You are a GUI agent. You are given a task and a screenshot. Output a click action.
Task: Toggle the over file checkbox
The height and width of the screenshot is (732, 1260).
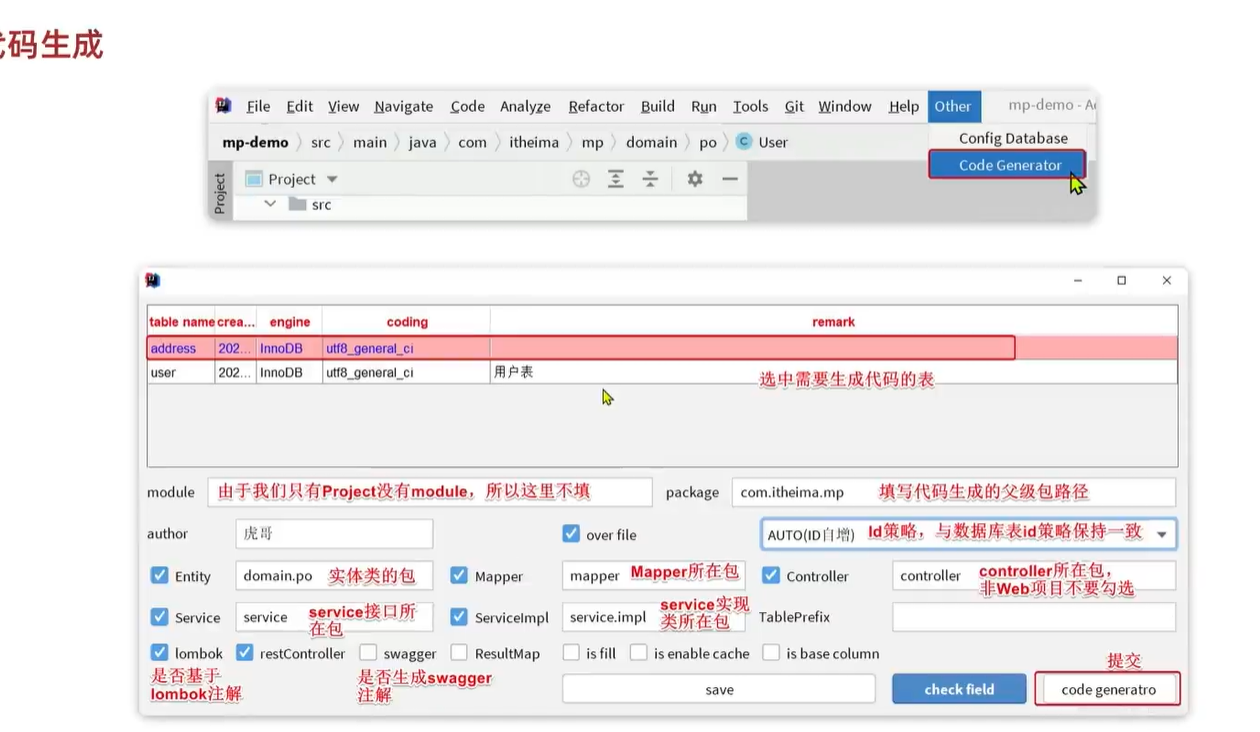(571, 534)
